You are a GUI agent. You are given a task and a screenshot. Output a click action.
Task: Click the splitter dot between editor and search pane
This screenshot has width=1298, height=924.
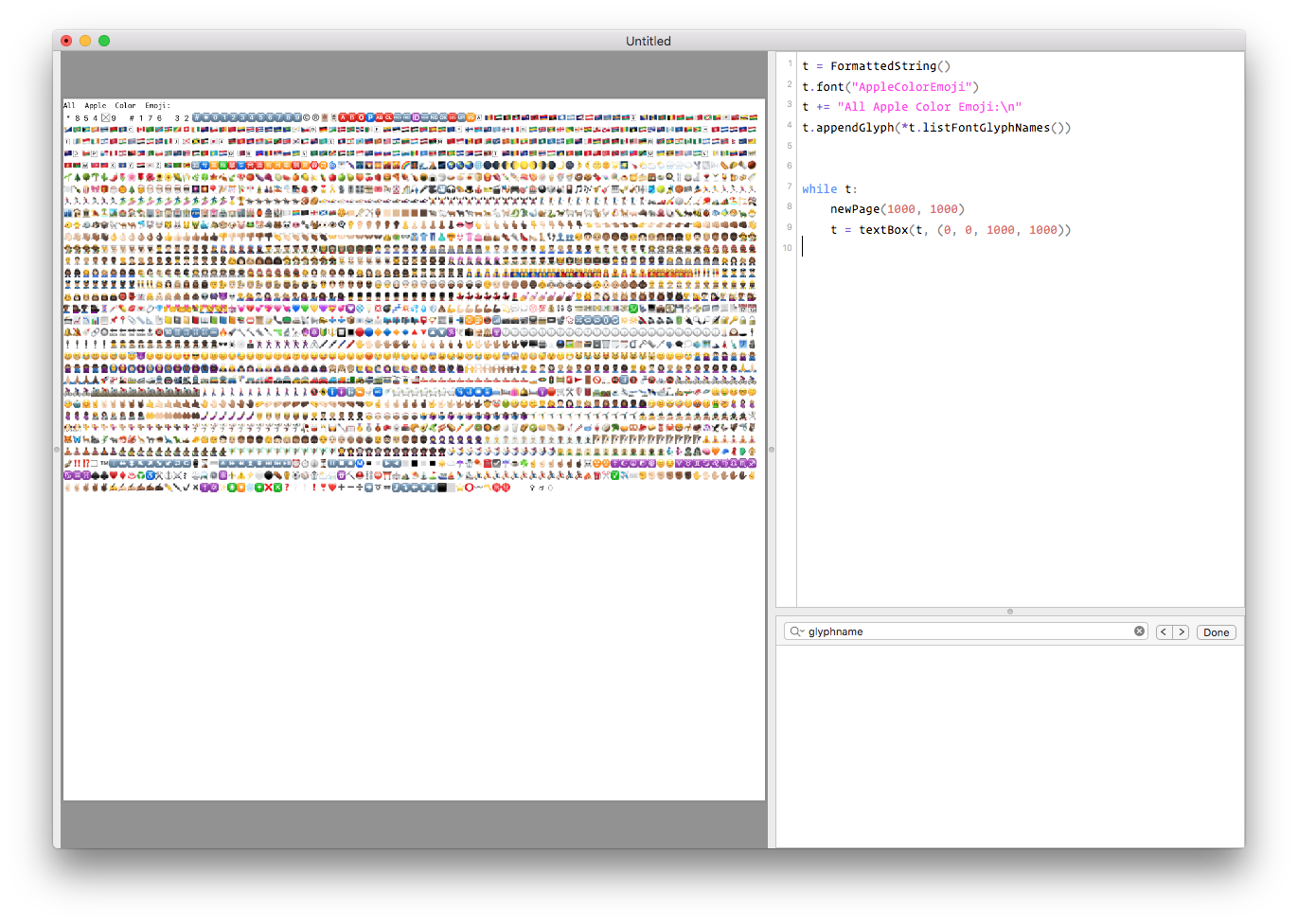coord(1011,612)
